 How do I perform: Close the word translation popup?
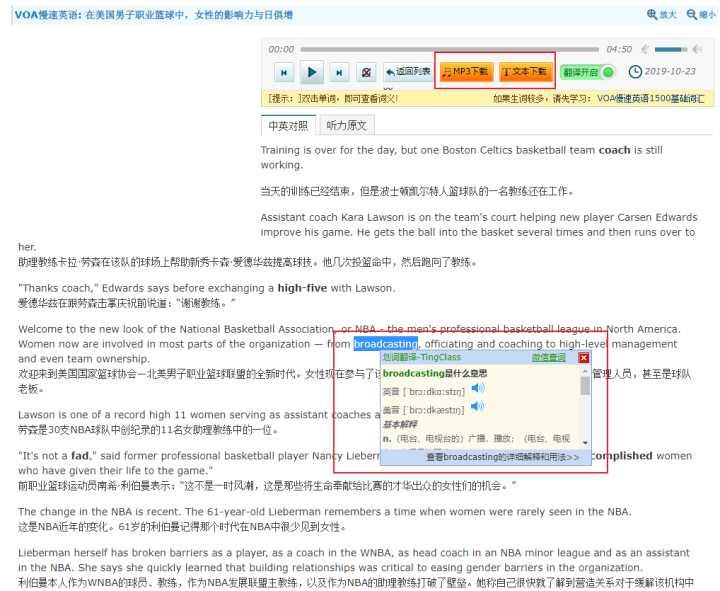pyautogui.click(x=584, y=358)
